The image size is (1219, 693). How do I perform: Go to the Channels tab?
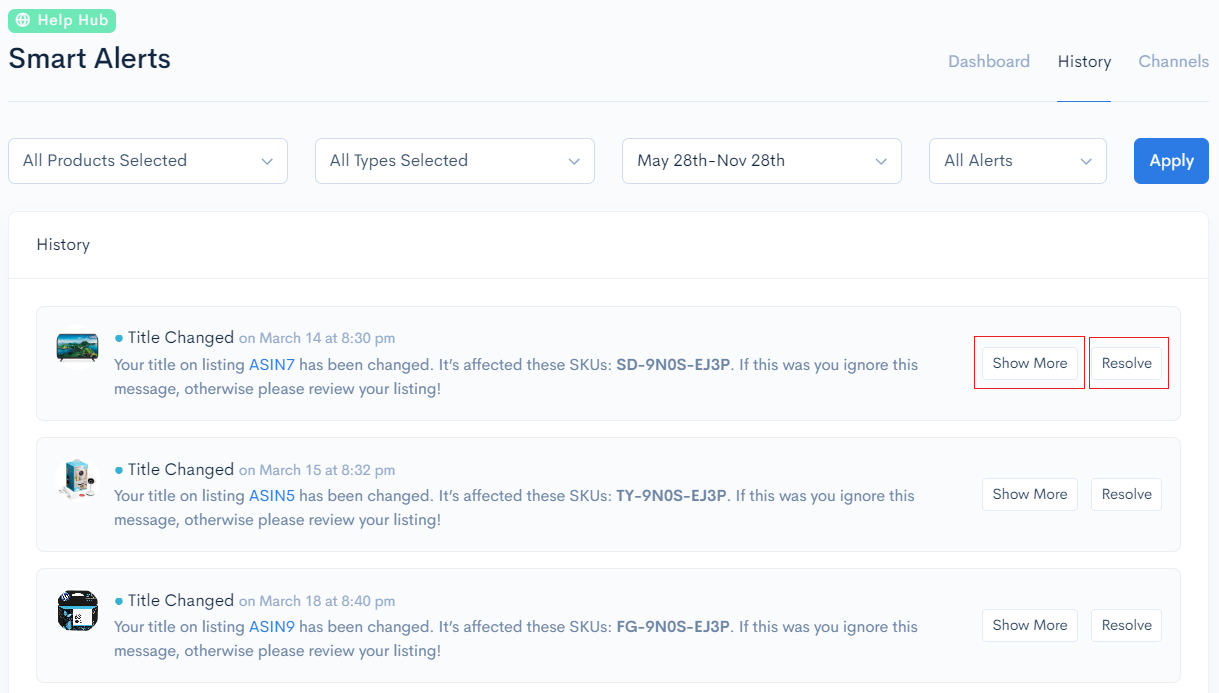click(1174, 61)
